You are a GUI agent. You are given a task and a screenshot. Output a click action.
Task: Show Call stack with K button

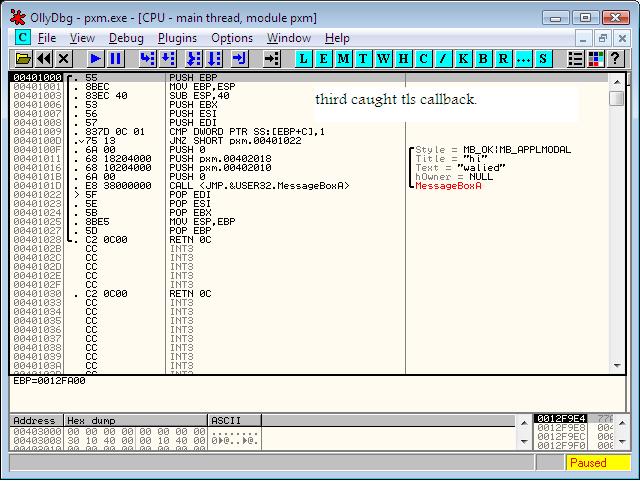(x=463, y=59)
